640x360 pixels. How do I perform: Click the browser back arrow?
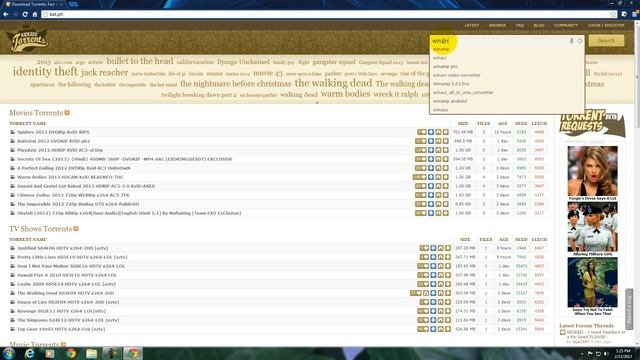click(x=5, y=14)
